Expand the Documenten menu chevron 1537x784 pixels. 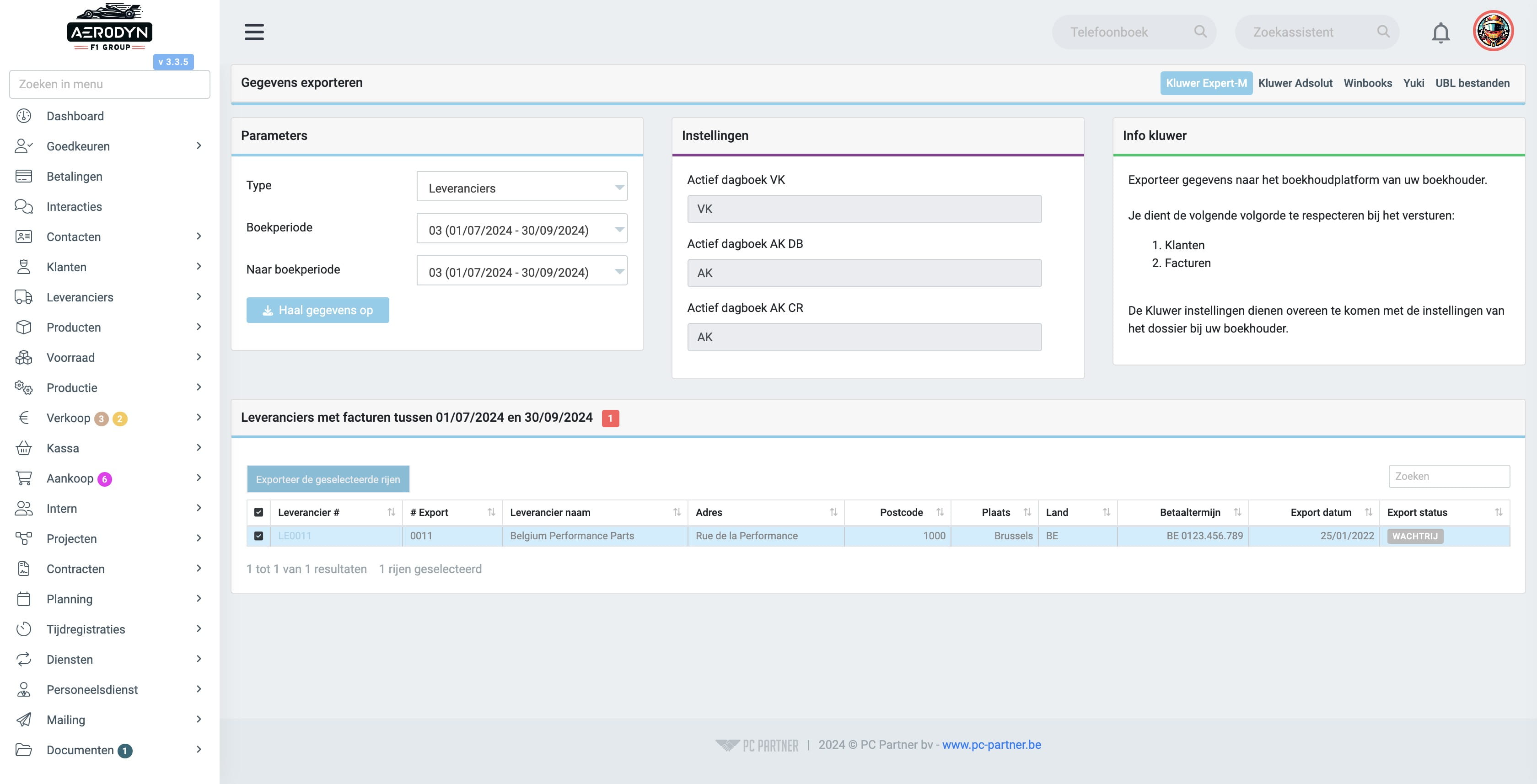199,749
